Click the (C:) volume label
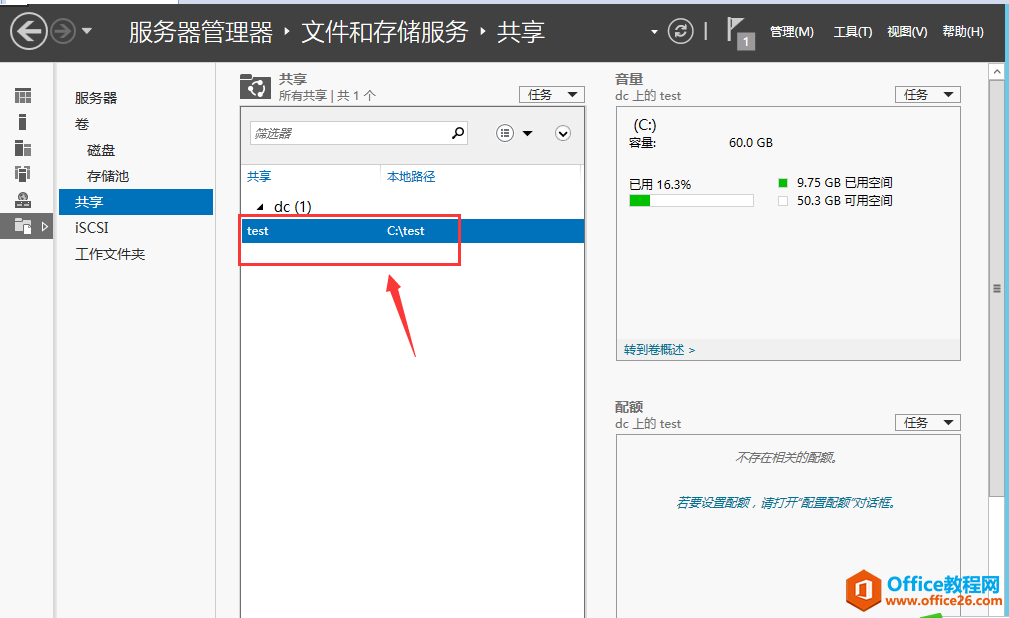This screenshot has width=1009, height=618. coord(645,125)
